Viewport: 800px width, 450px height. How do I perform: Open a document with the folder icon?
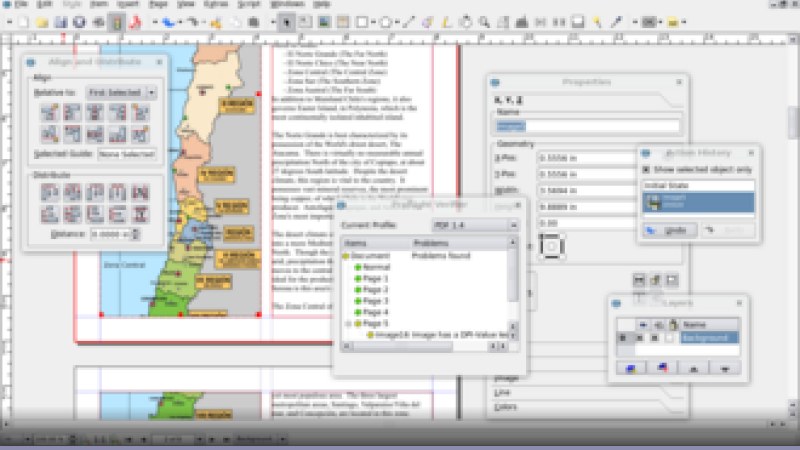click(42, 22)
